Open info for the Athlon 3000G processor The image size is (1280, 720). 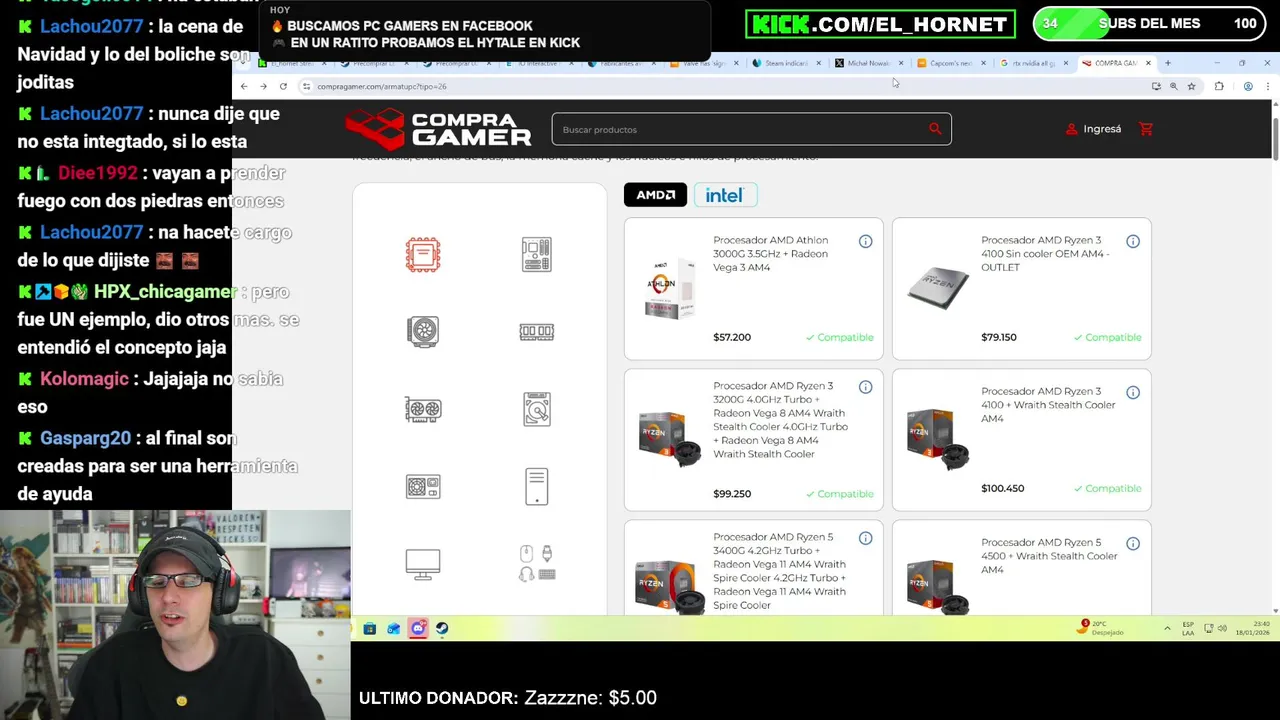tap(866, 241)
